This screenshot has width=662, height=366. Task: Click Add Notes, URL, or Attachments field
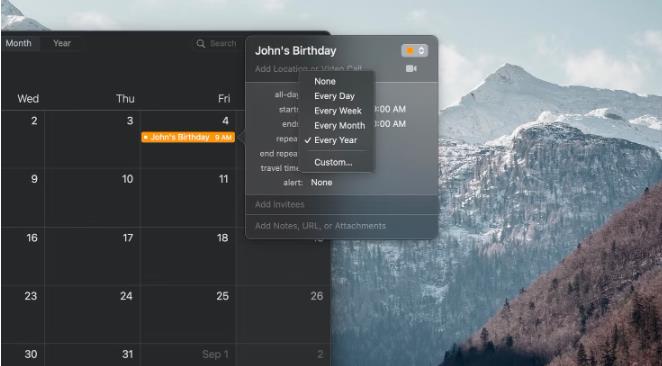(341, 226)
